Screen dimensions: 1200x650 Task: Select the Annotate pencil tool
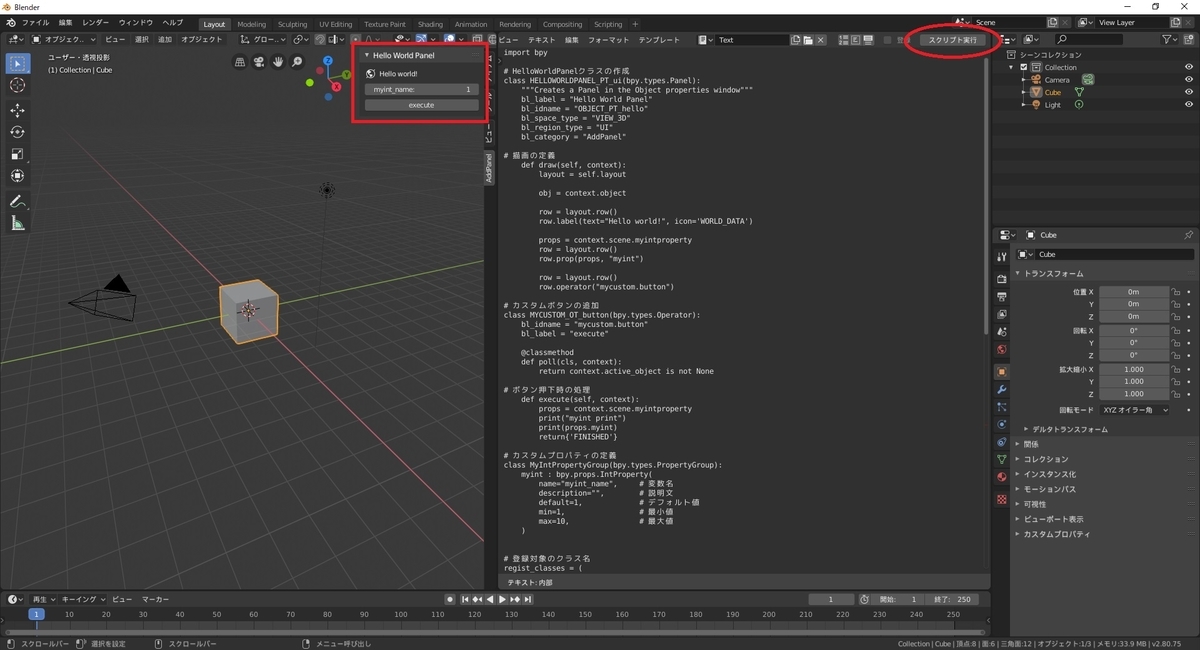17,201
